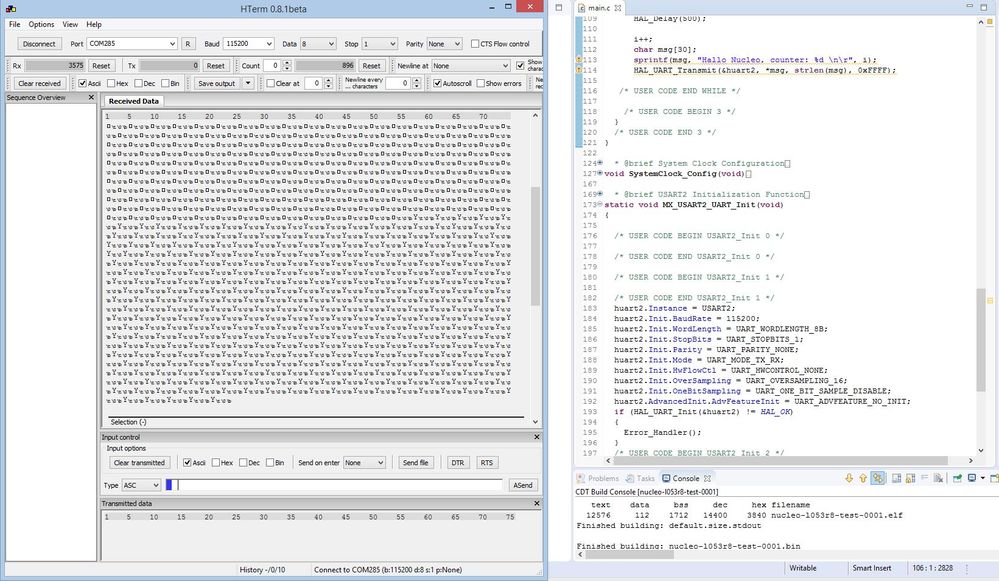
Task: Click the up-arrow Previous Error console icon
Action: (x=863, y=478)
